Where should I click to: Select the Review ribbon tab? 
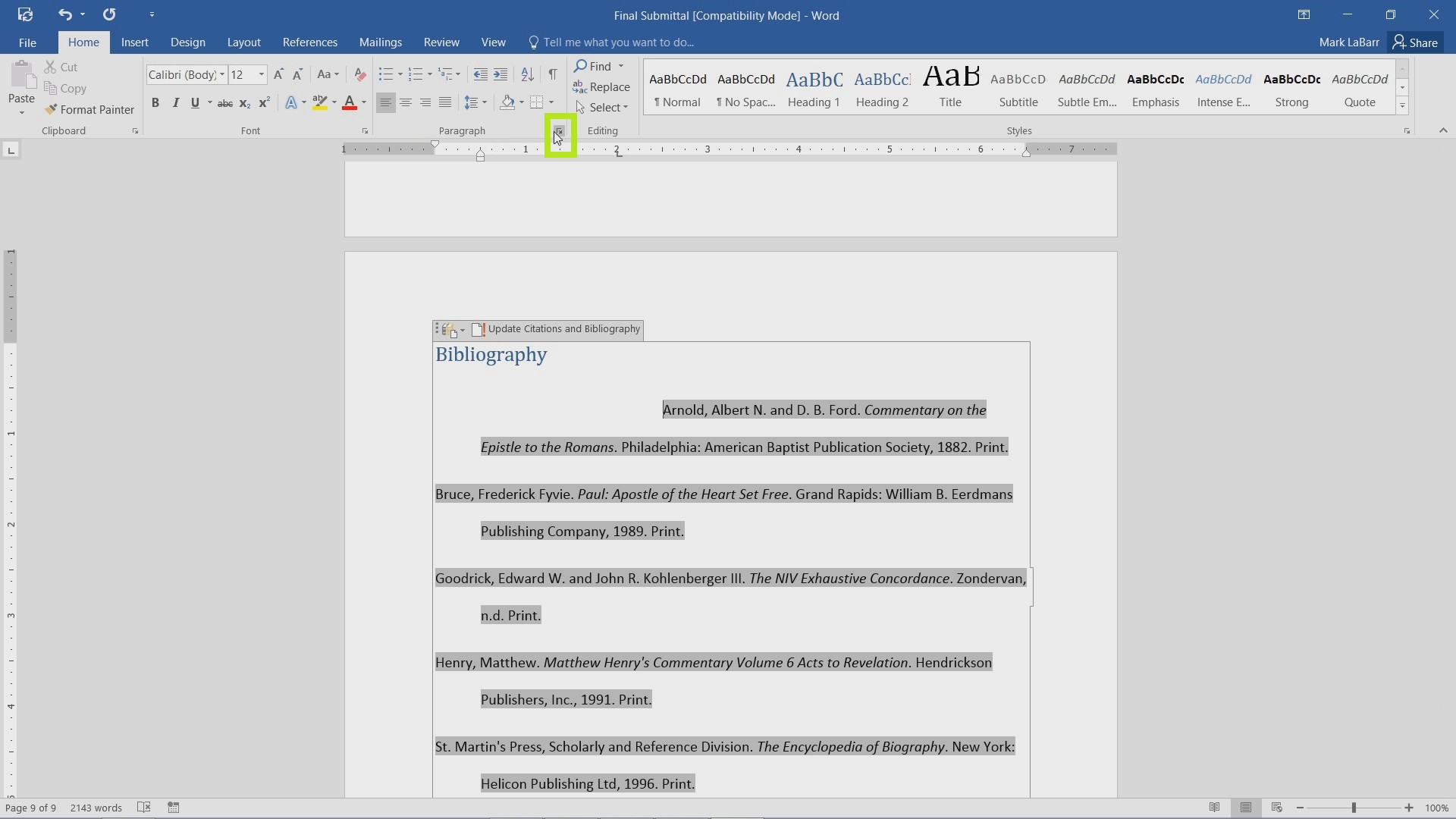[x=441, y=42]
